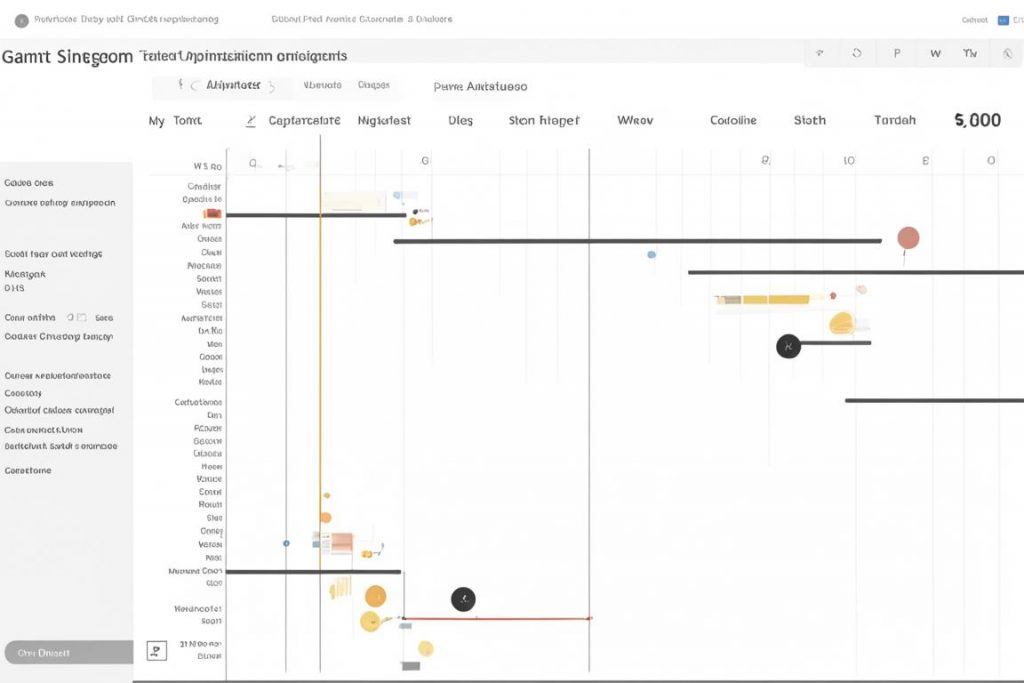The image size is (1024, 683).
Task: Toggle the blue square indicator at top right
Action: (1003, 20)
